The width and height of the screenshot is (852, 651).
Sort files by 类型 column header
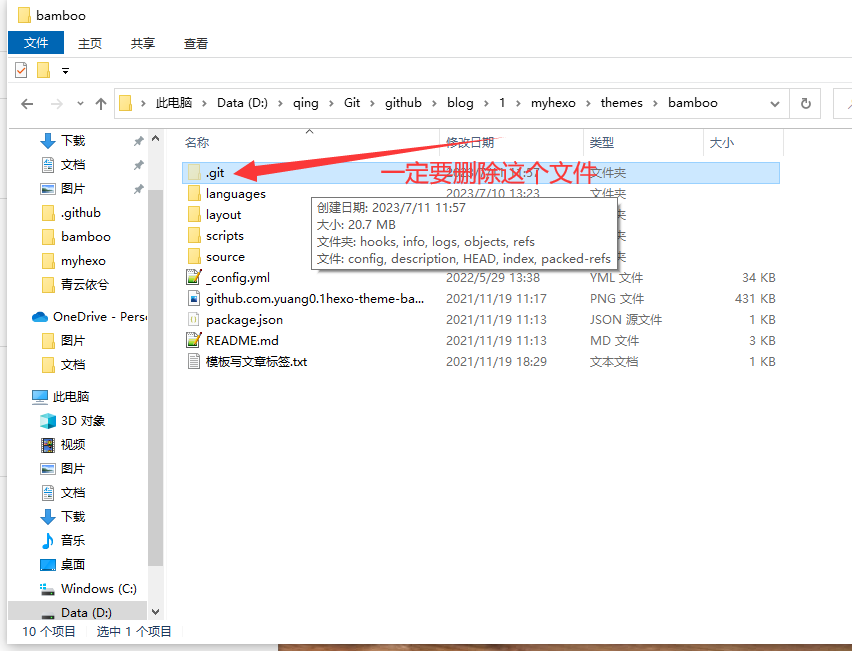pos(602,142)
